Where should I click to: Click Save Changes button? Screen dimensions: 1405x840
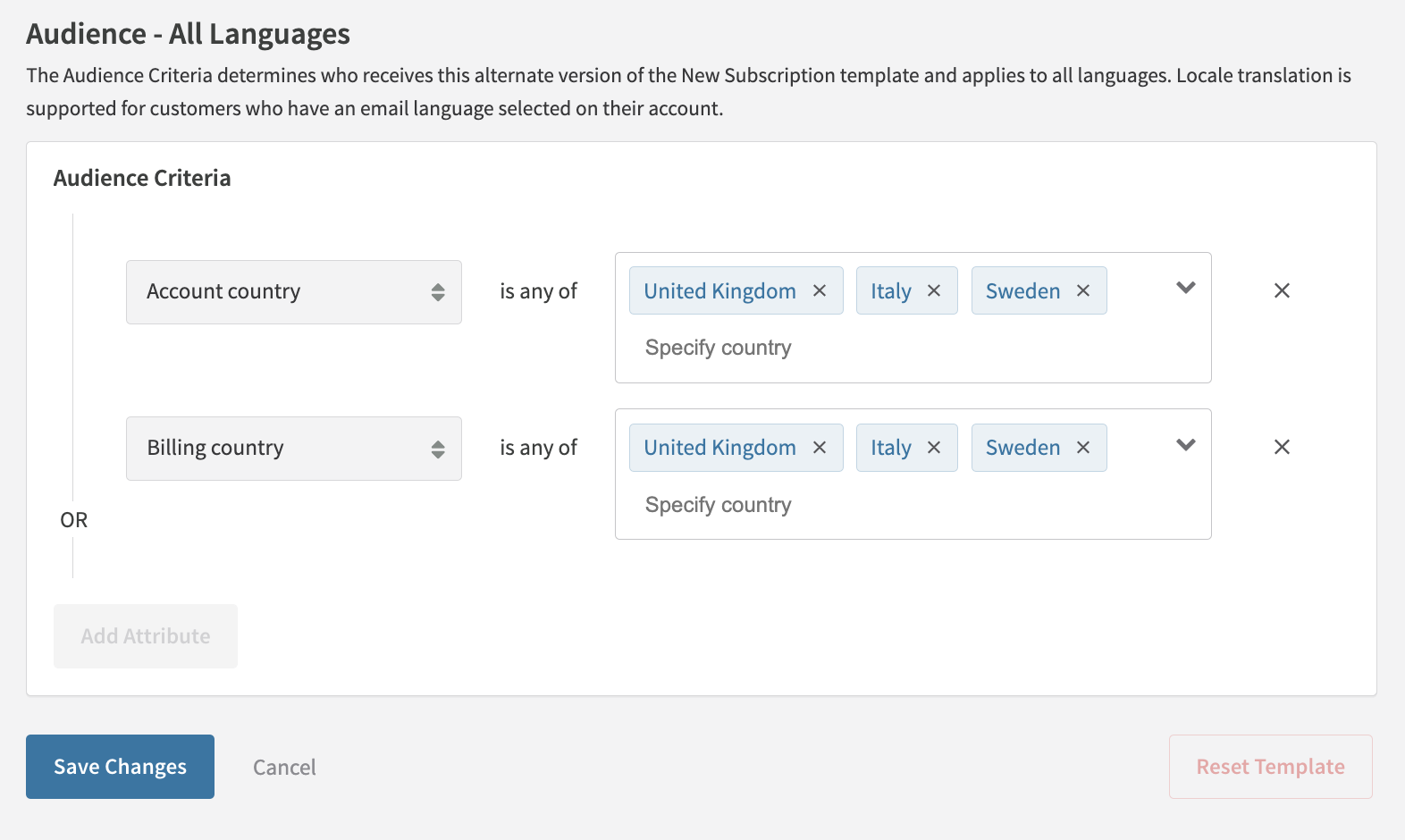(120, 767)
